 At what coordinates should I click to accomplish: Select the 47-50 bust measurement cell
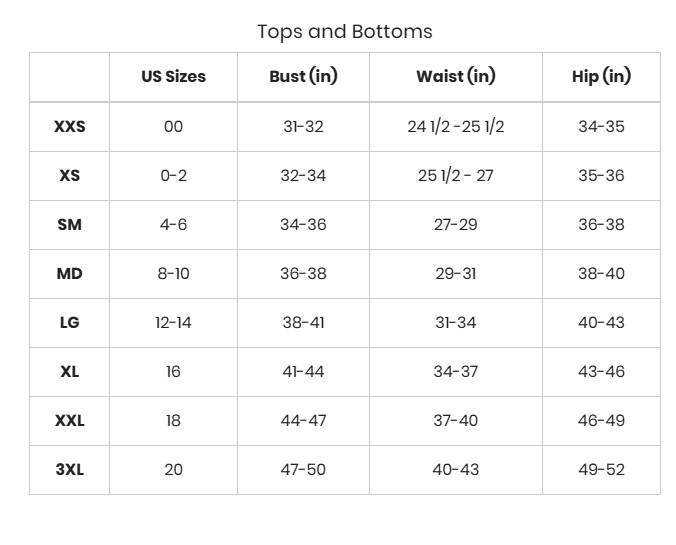tap(303, 470)
